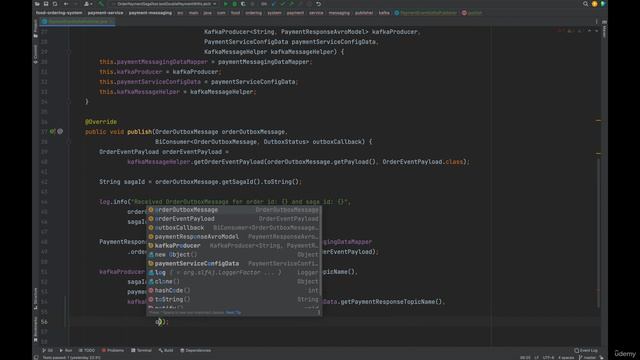Select outboxCallback completion suggestion
Screen dimensions: 640x360
coord(234,228)
